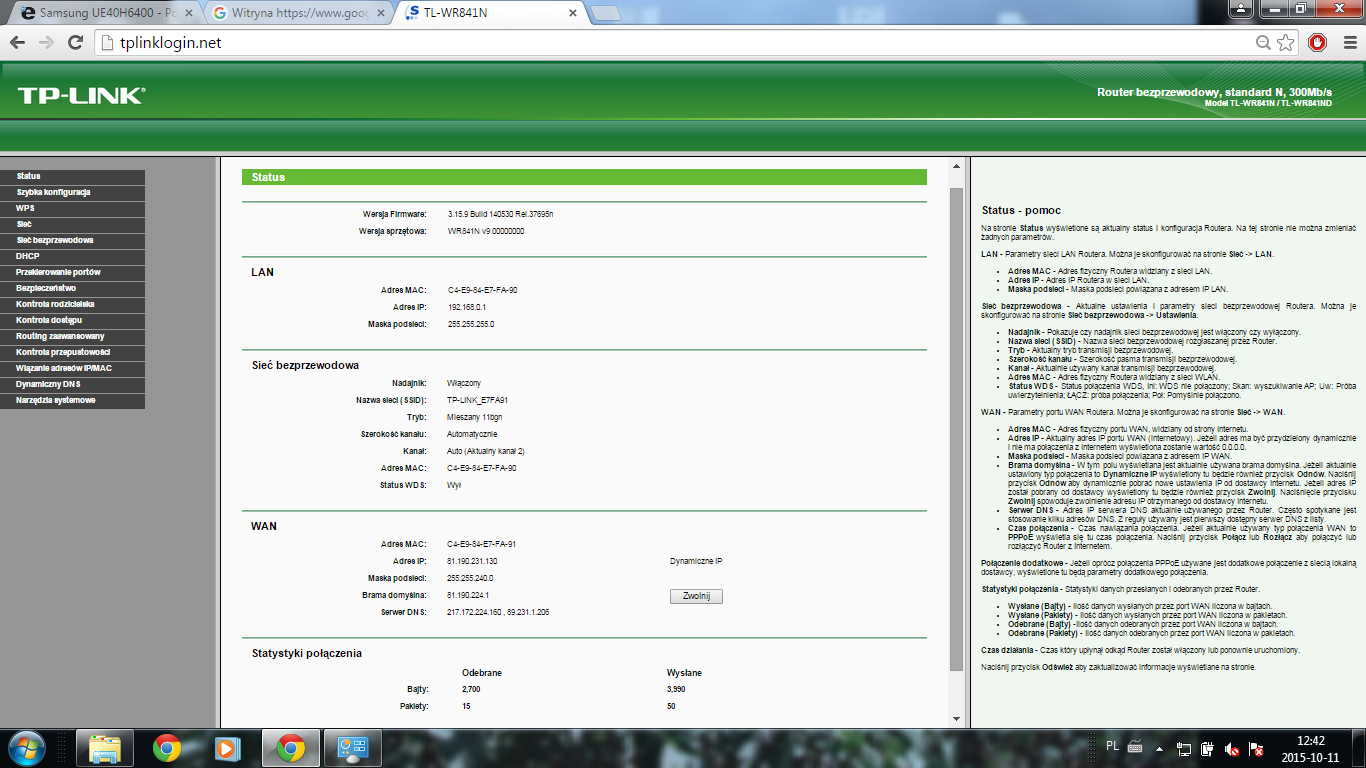Click the WAN MAC address C4-E9-84-E7-FA-91
1366x768 pixels.
click(482, 544)
